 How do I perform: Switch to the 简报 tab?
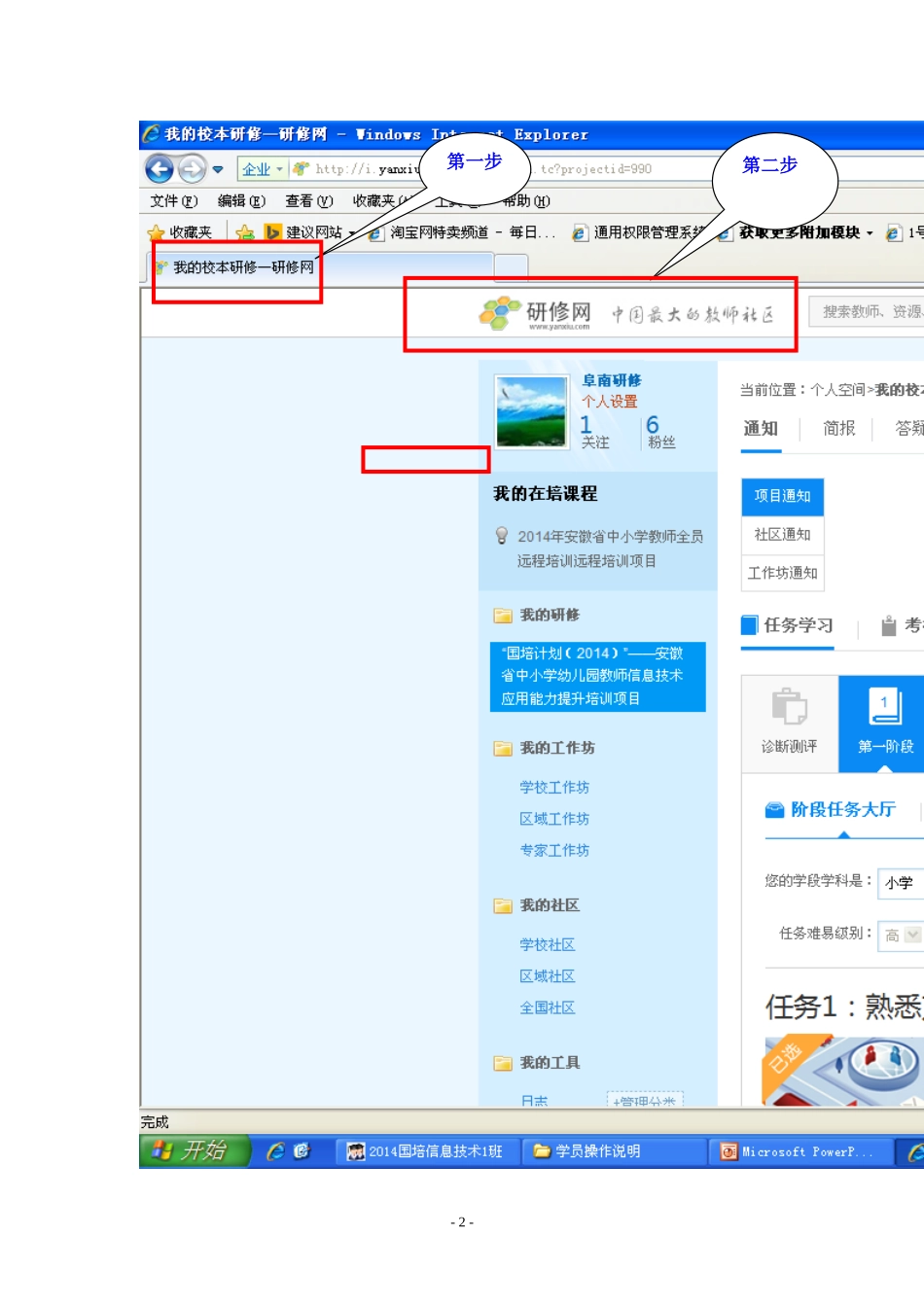click(x=839, y=429)
